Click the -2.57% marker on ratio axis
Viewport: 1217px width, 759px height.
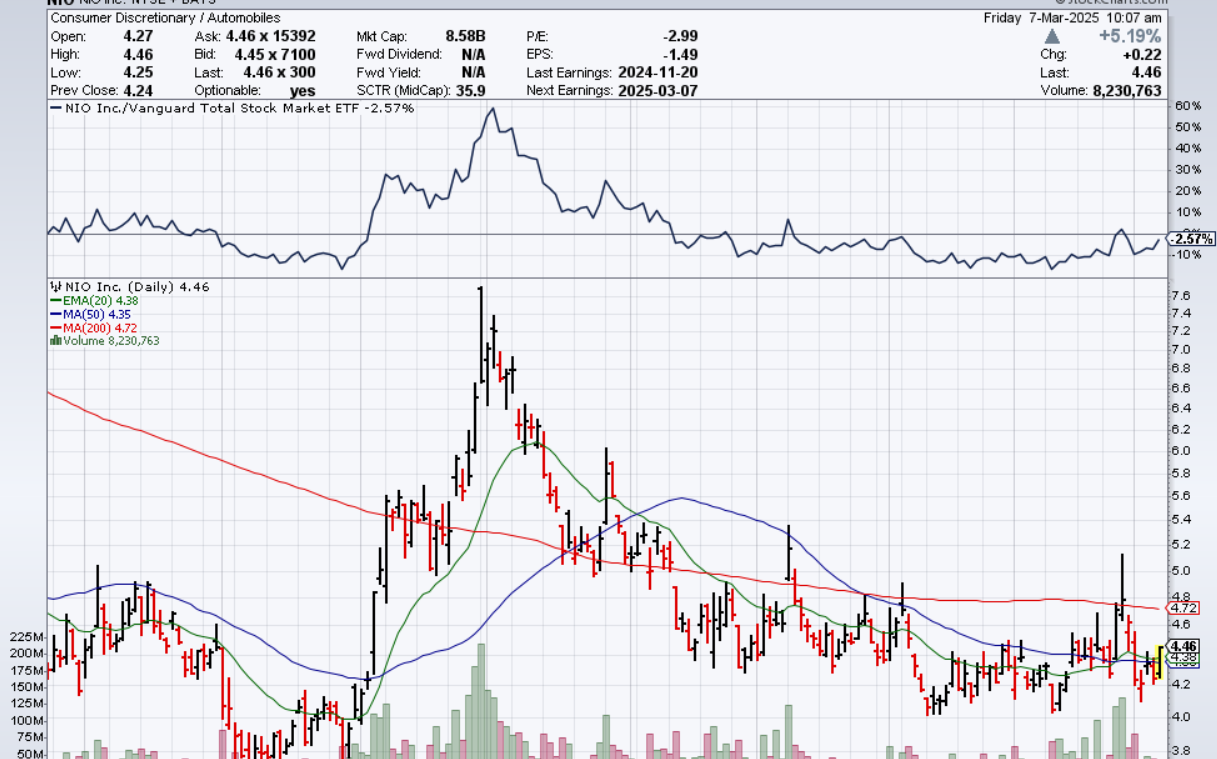pos(1192,239)
